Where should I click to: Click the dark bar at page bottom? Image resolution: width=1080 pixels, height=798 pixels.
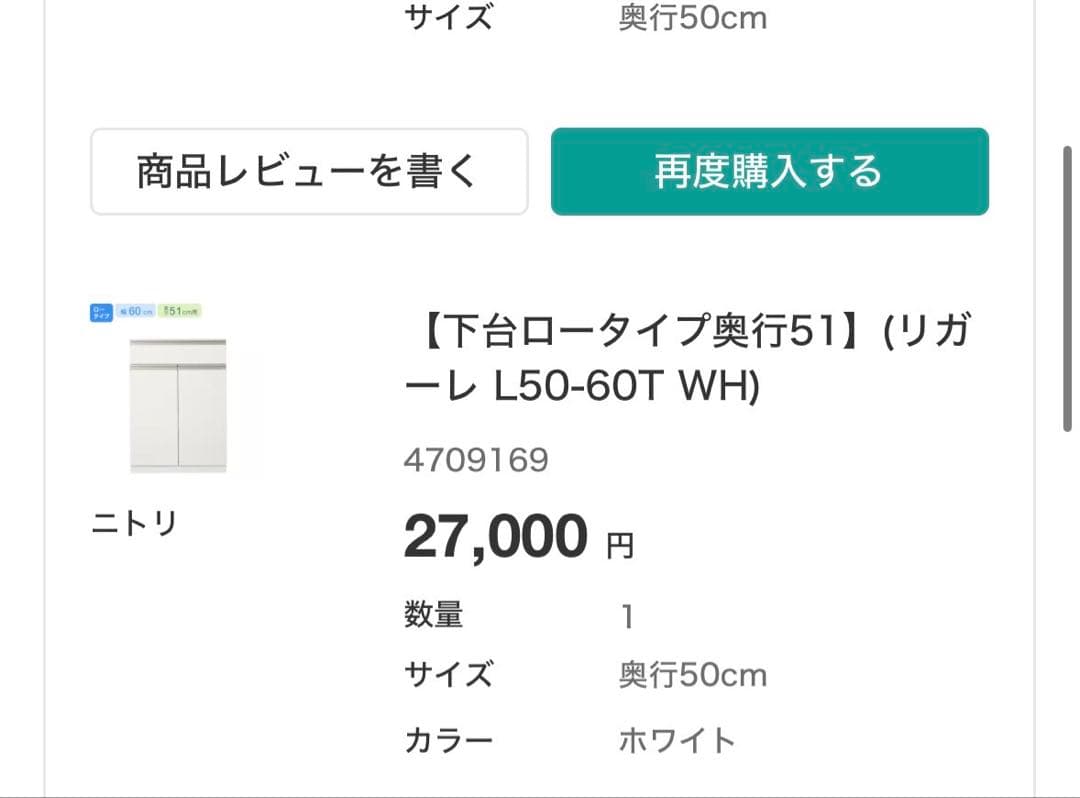540,795
